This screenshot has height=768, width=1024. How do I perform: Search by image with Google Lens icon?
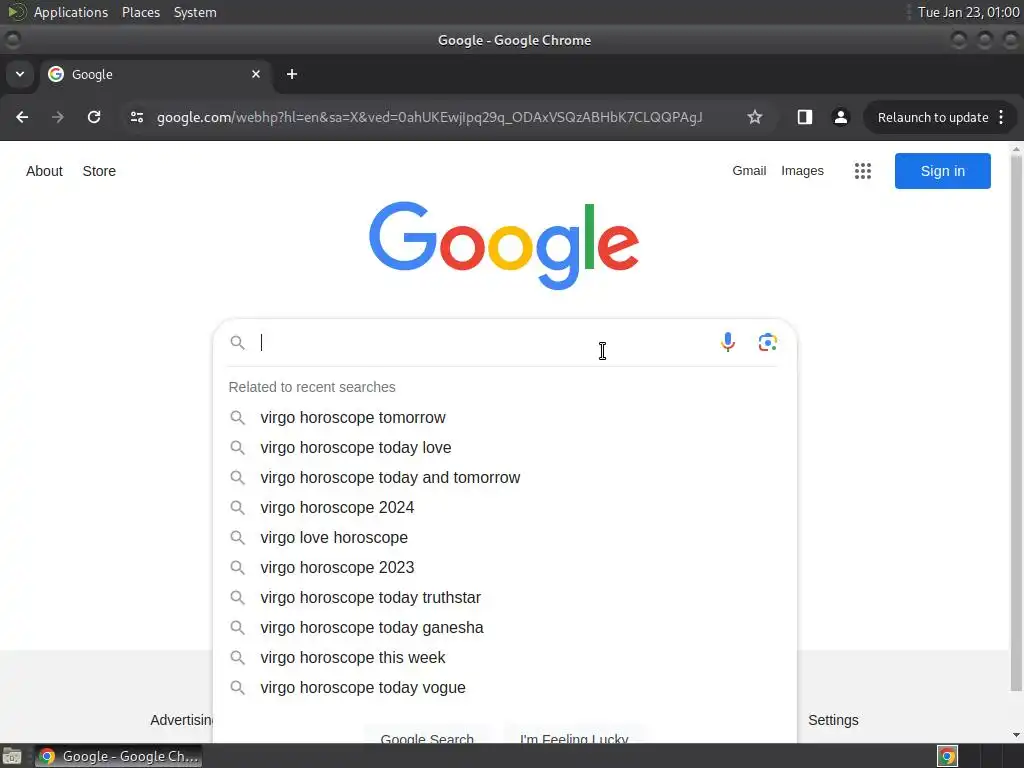[767, 342]
